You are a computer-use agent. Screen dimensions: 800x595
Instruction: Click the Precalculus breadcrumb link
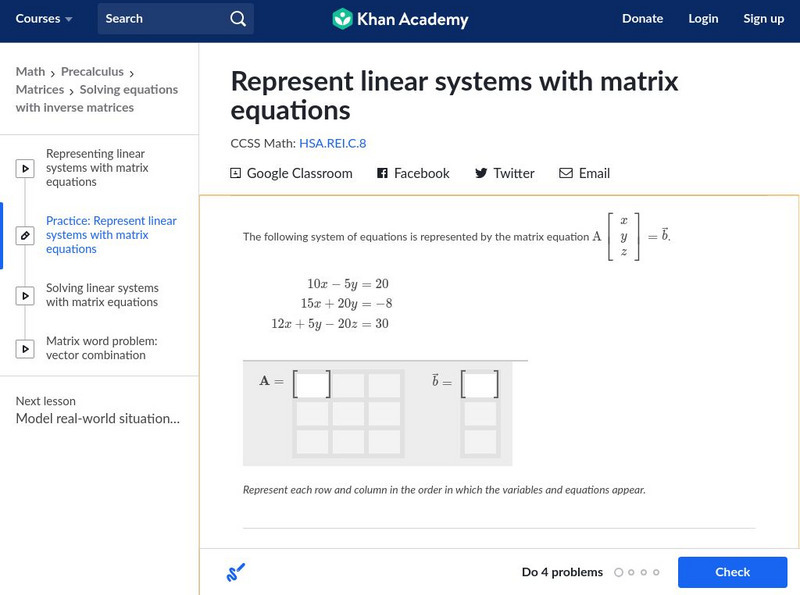tap(92, 72)
